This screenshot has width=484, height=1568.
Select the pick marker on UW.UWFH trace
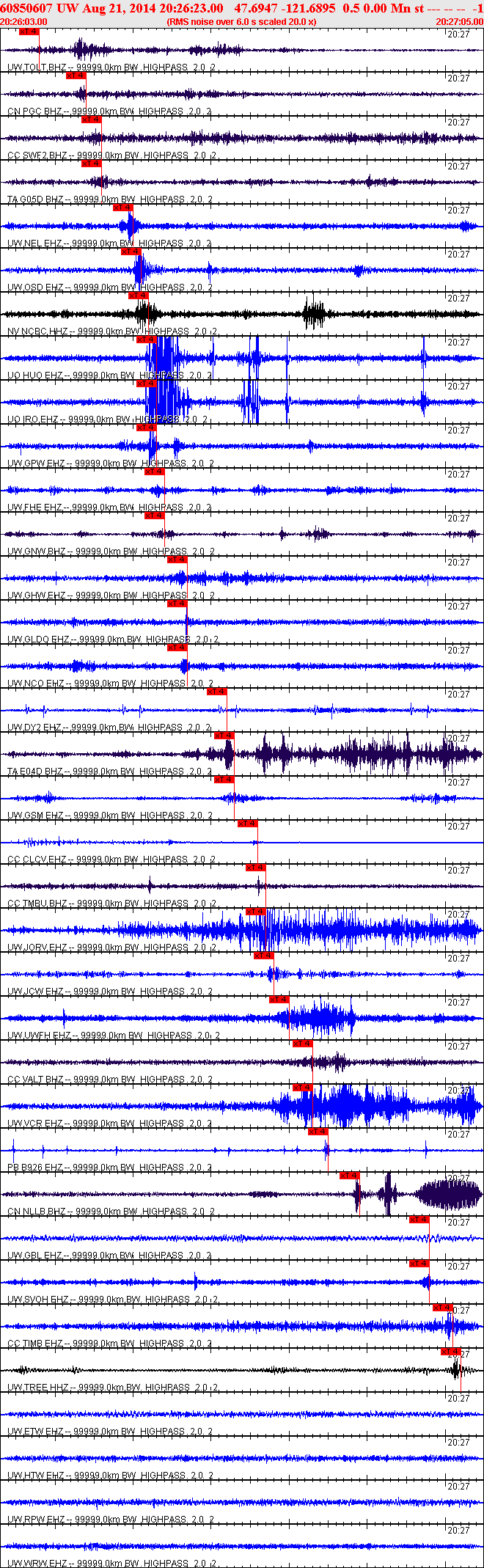point(280,1000)
